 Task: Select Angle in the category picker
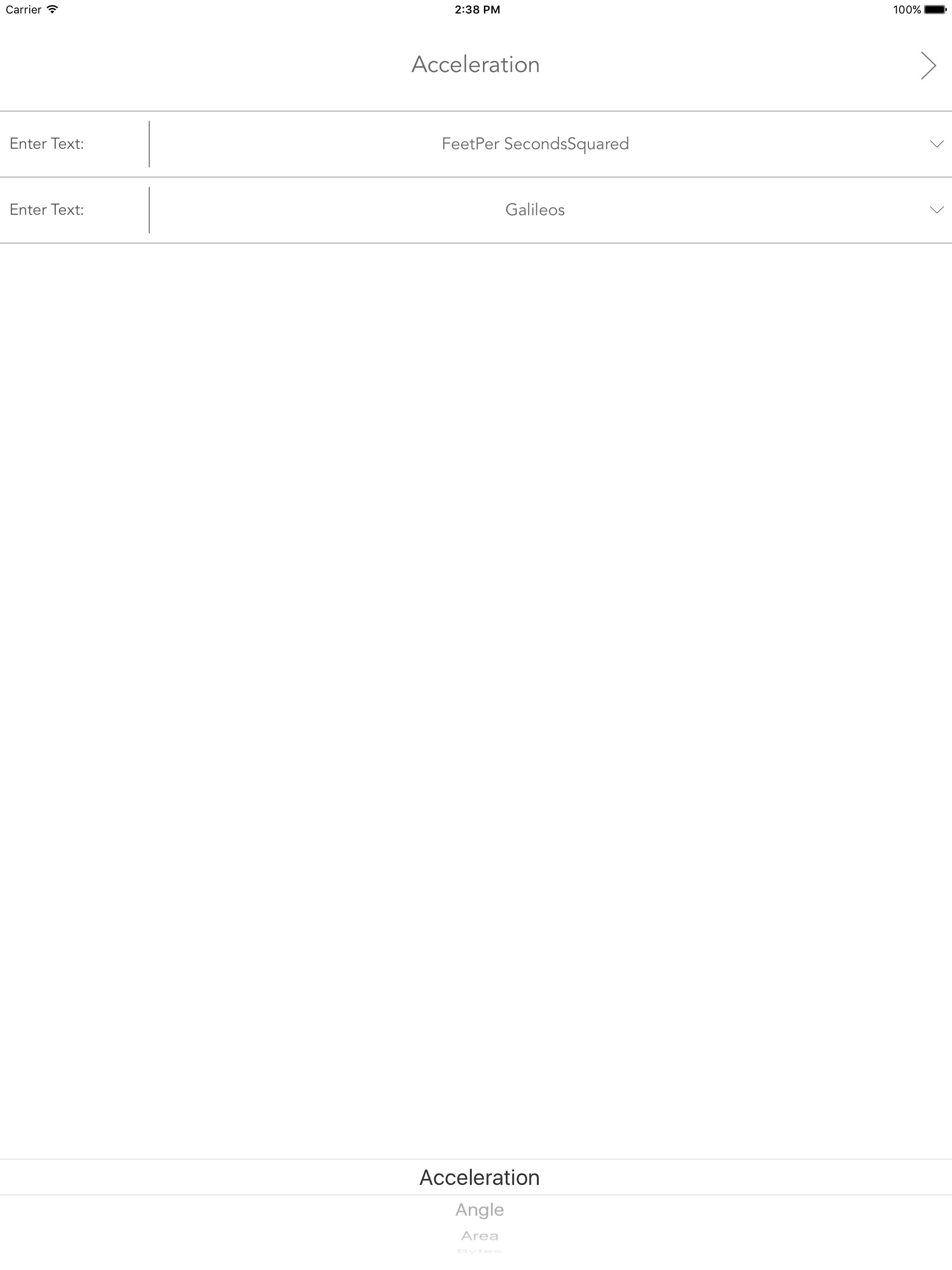coord(479,1209)
